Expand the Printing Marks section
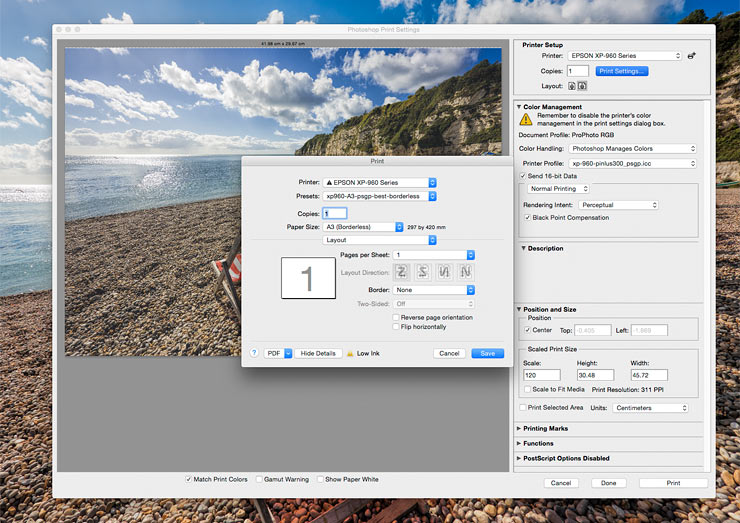The width and height of the screenshot is (740, 523). tap(519, 428)
